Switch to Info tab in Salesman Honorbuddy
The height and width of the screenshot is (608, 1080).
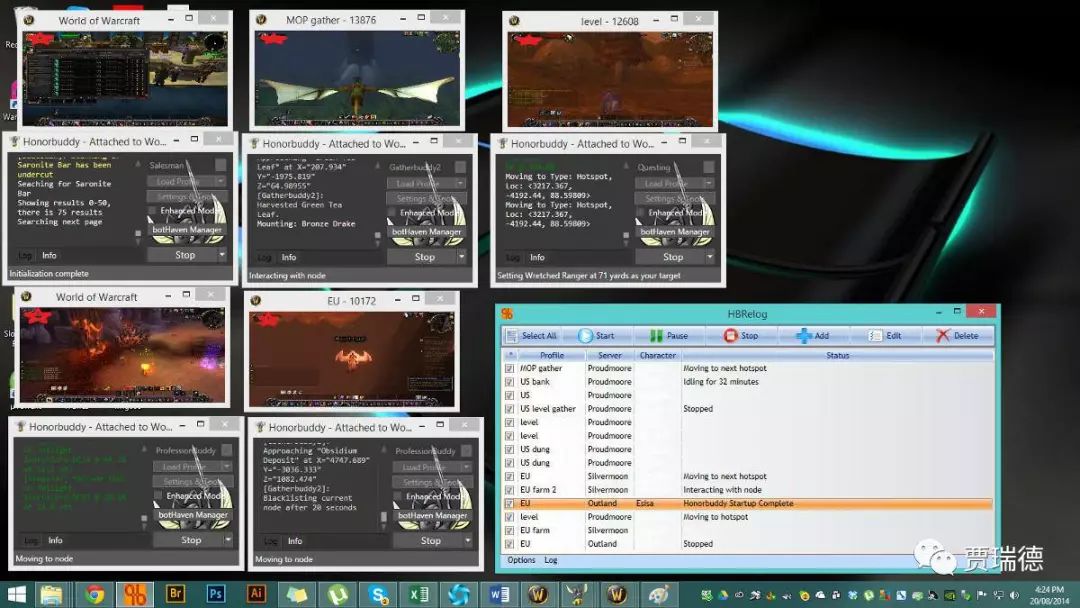point(49,255)
